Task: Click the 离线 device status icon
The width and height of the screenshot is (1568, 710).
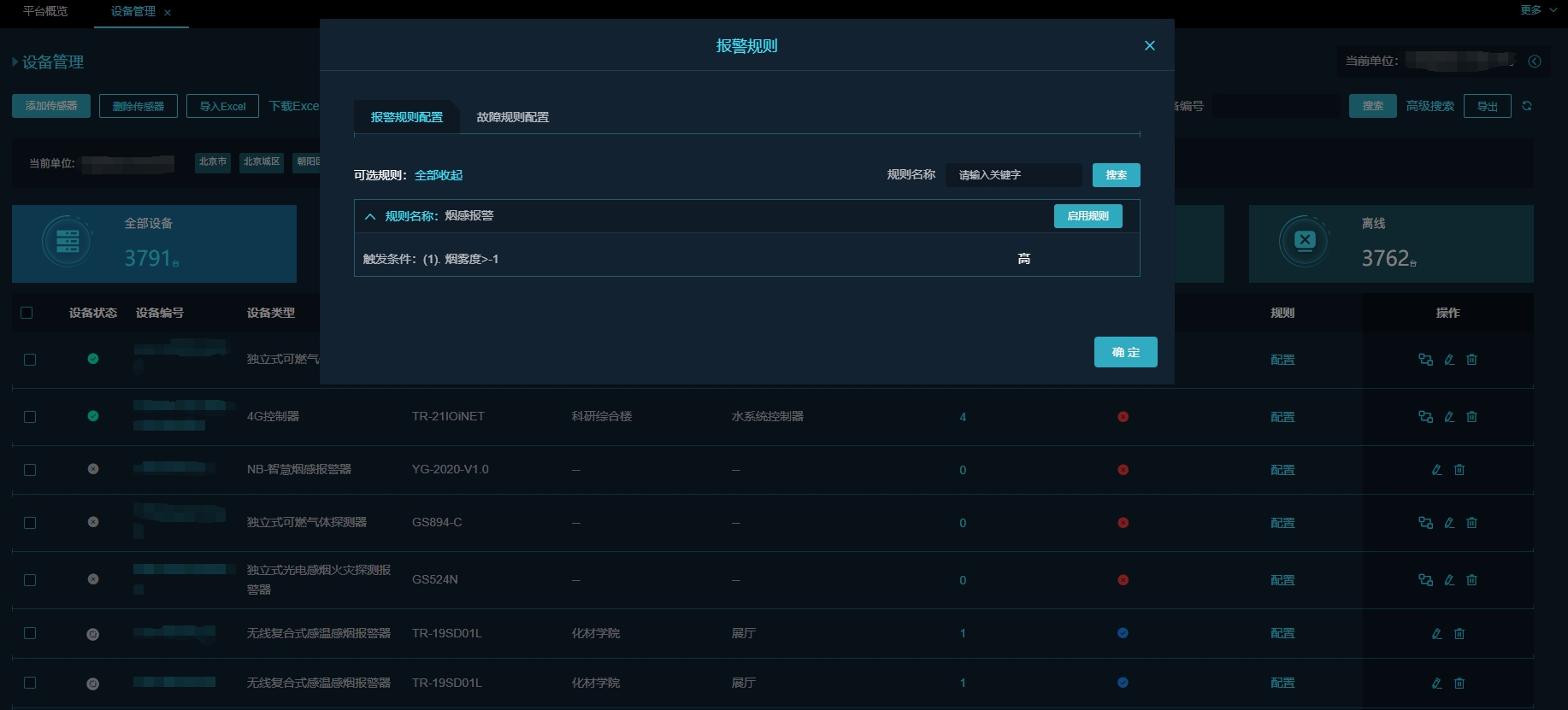Action: click(x=1305, y=242)
